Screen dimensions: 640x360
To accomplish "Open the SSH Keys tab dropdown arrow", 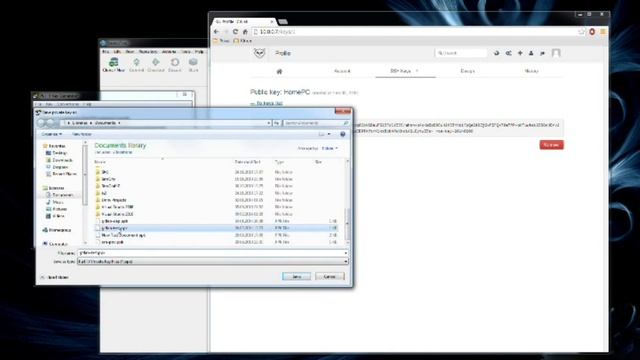I will (417, 71).
